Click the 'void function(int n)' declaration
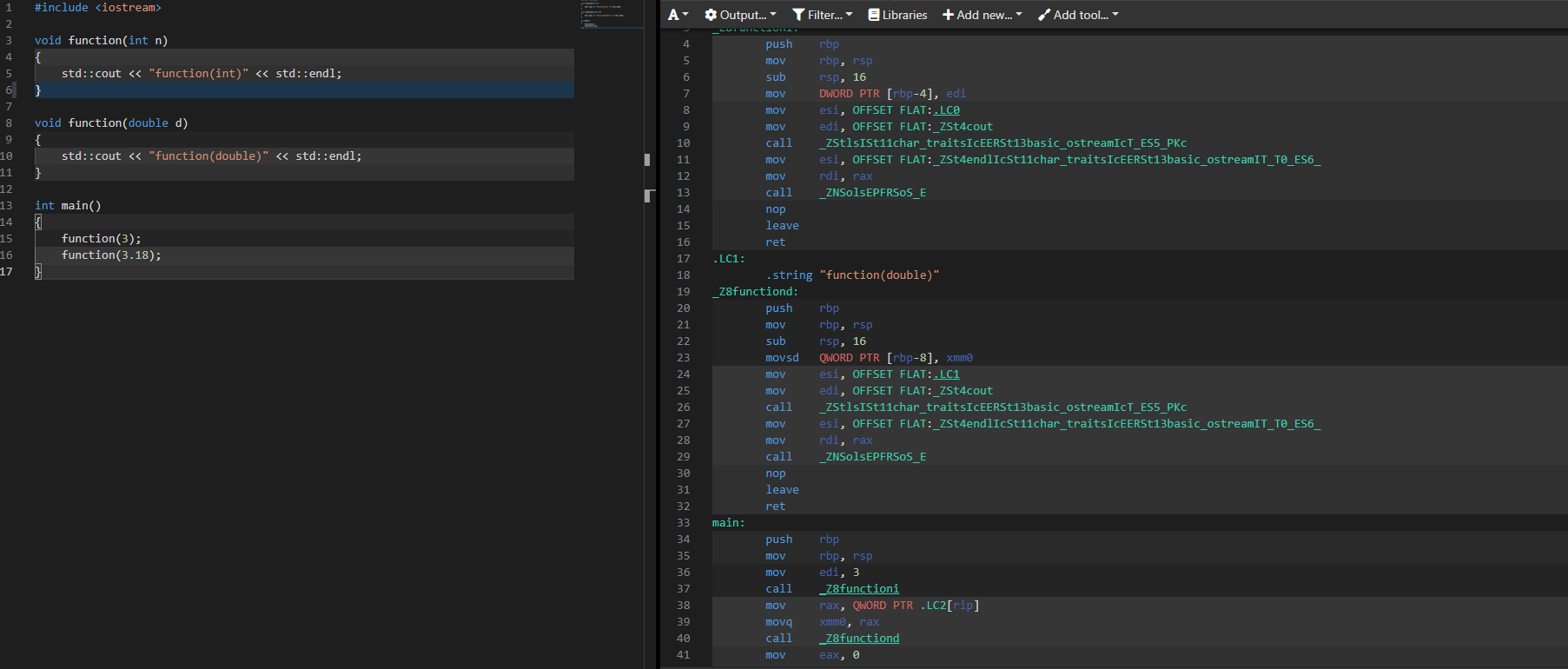The height and width of the screenshot is (669, 1568). coord(102,41)
